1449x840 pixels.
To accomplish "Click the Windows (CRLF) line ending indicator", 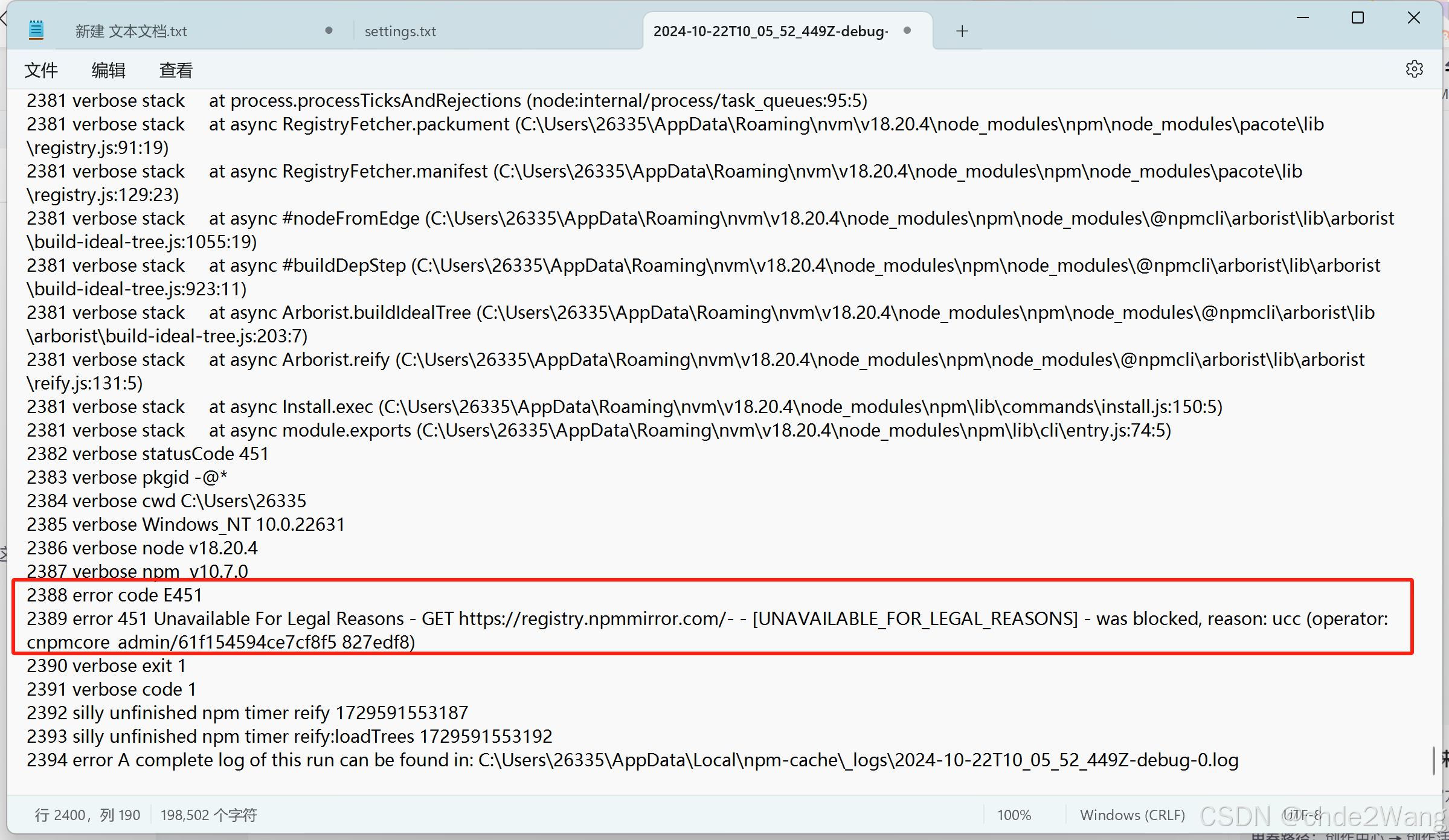I will [1132, 815].
